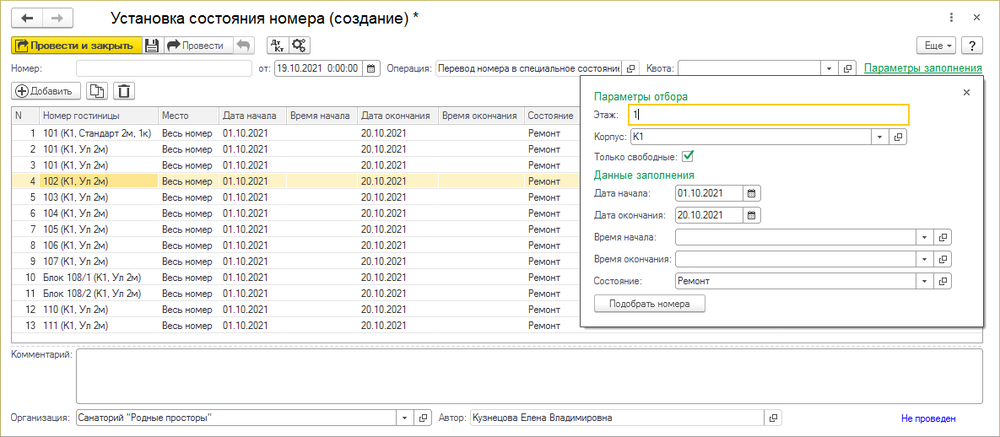
Task: Open the Операция field selection icon
Action: pyautogui.click(x=630, y=68)
